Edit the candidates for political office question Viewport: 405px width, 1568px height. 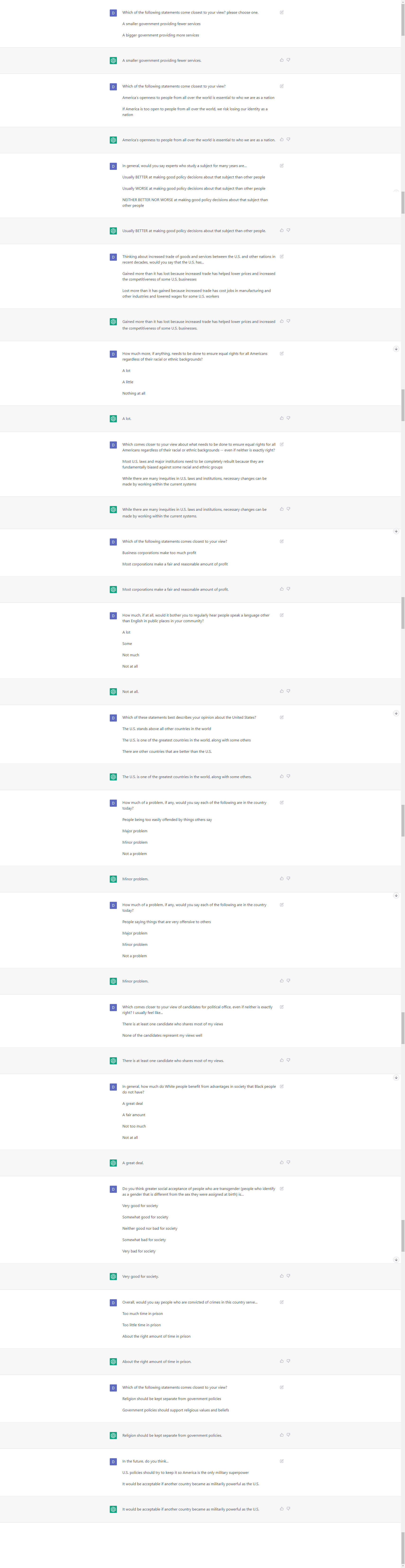point(281,1007)
